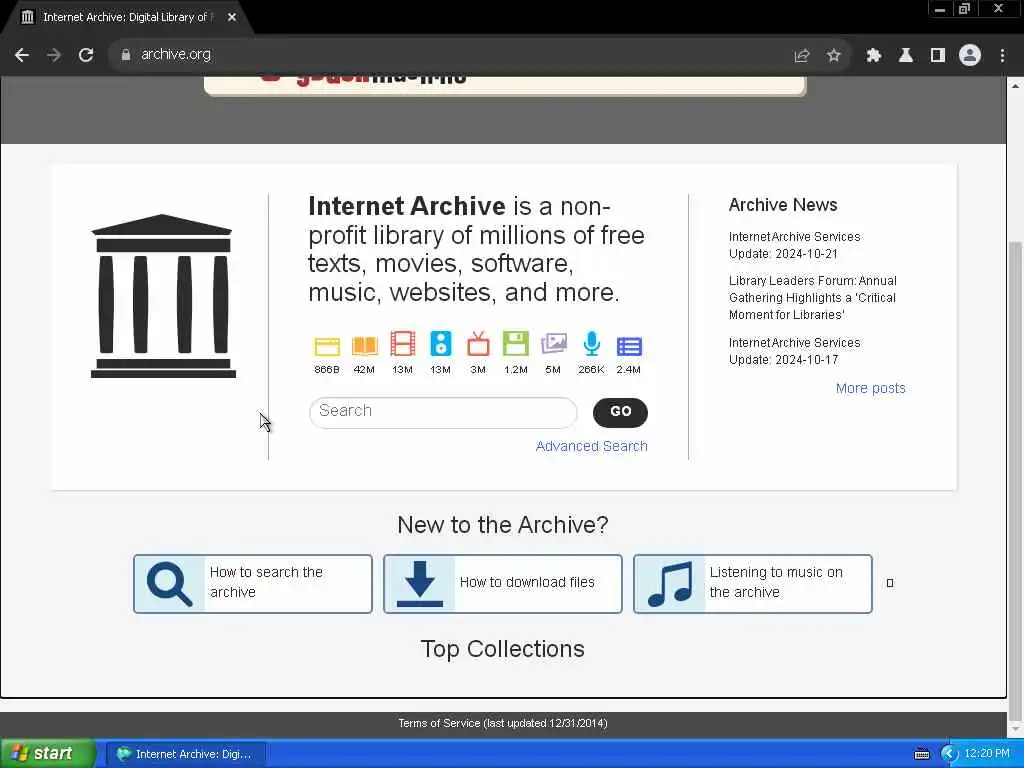The image size is (1024, 768).
Task: Click the system tray keyboard icon
Action: click(x=921, y=754)
